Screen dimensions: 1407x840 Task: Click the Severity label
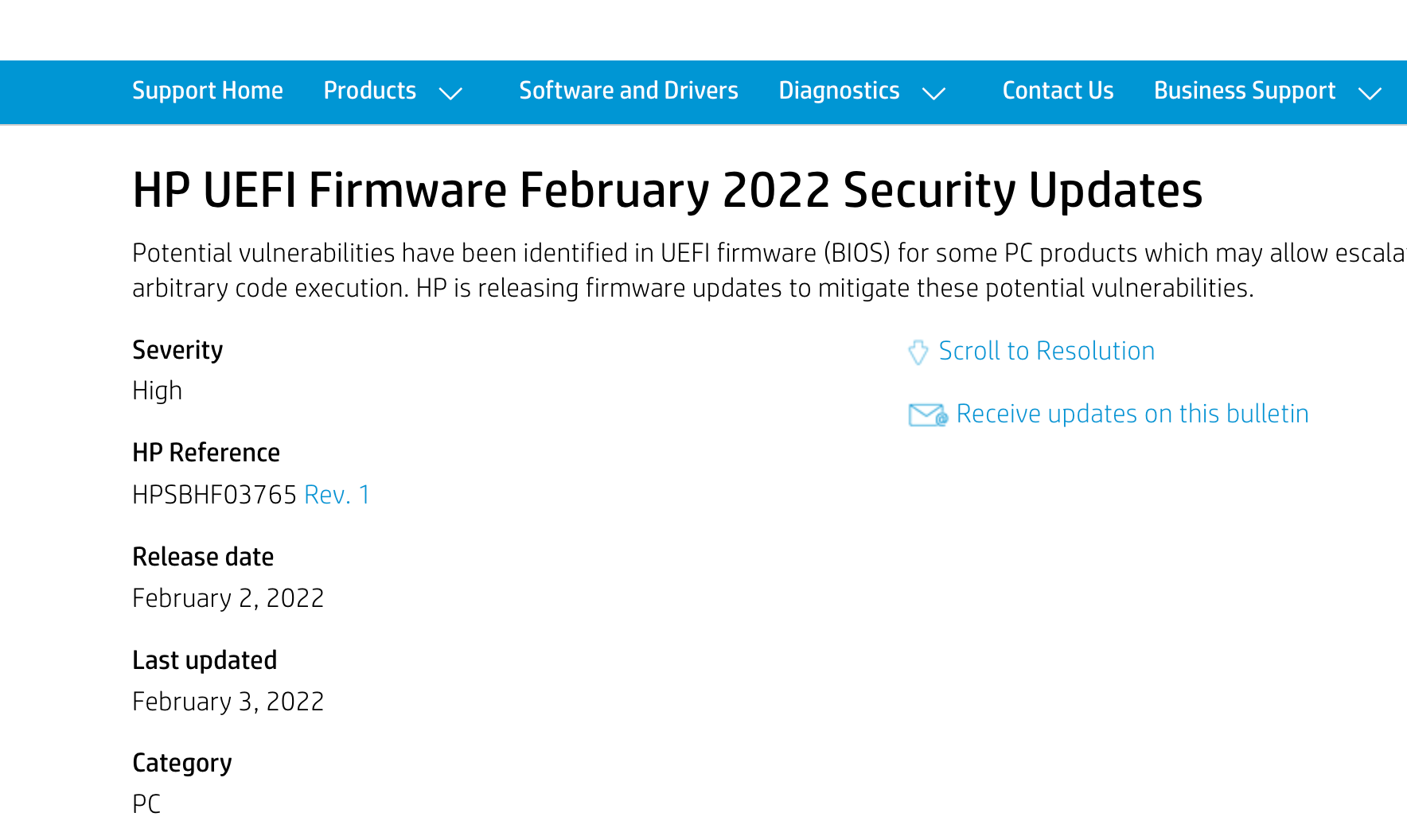177,350
